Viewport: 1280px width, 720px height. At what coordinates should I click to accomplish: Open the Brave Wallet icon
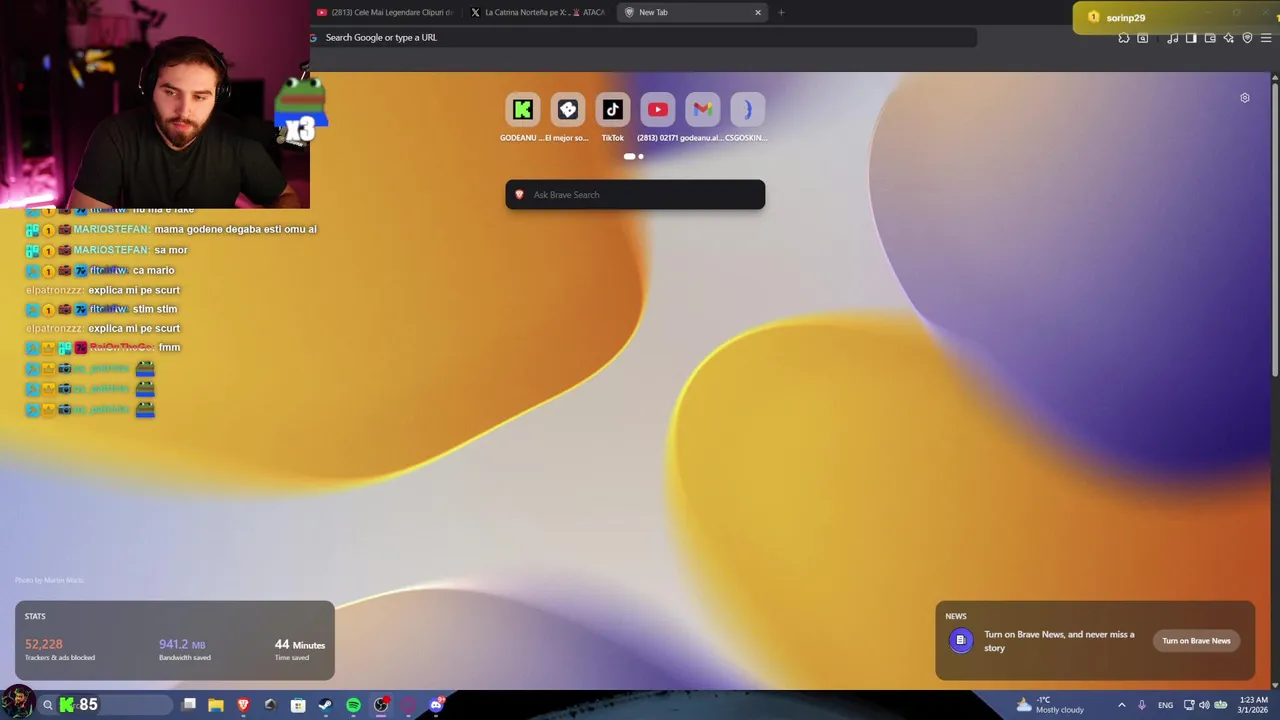pos(1210,38)
